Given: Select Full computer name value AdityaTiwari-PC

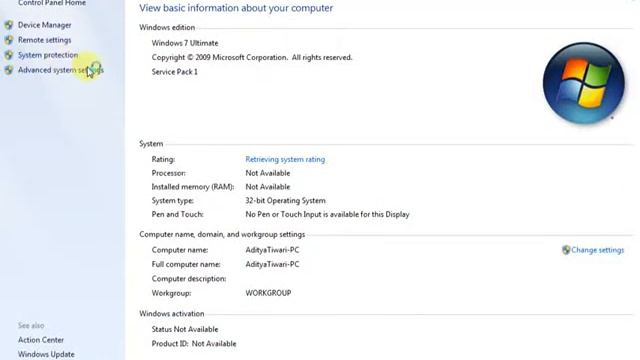Looking at the screenshot, I should tap(272, 264).
